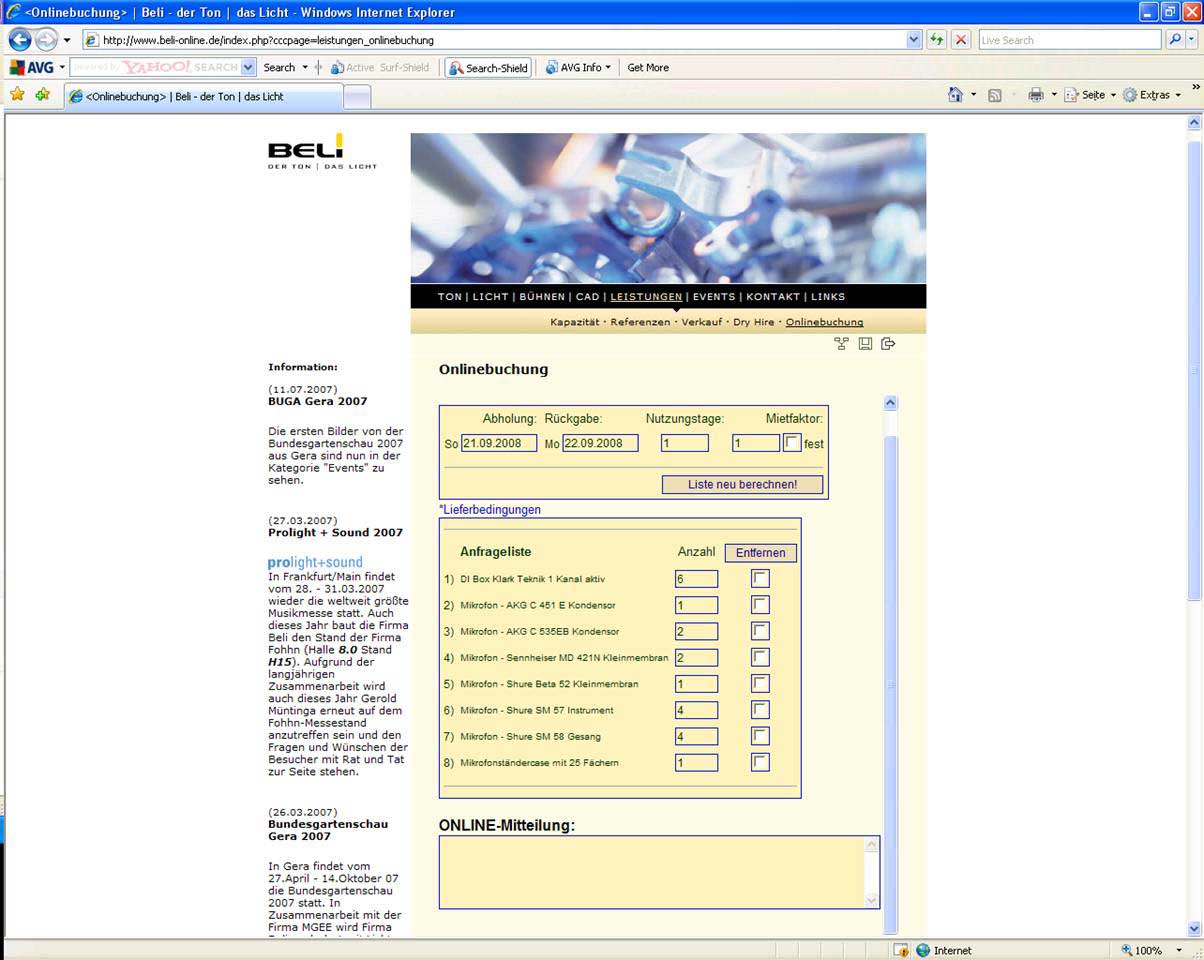Click the RSS feeds icon

click(x=995, y=95)
